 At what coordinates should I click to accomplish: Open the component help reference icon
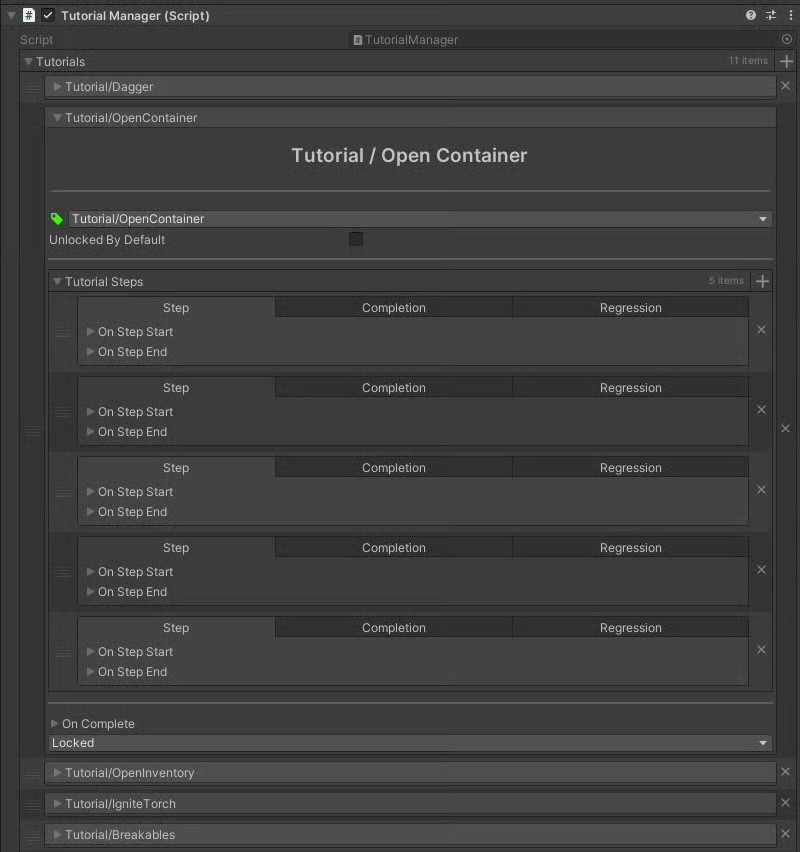(751, 15)
